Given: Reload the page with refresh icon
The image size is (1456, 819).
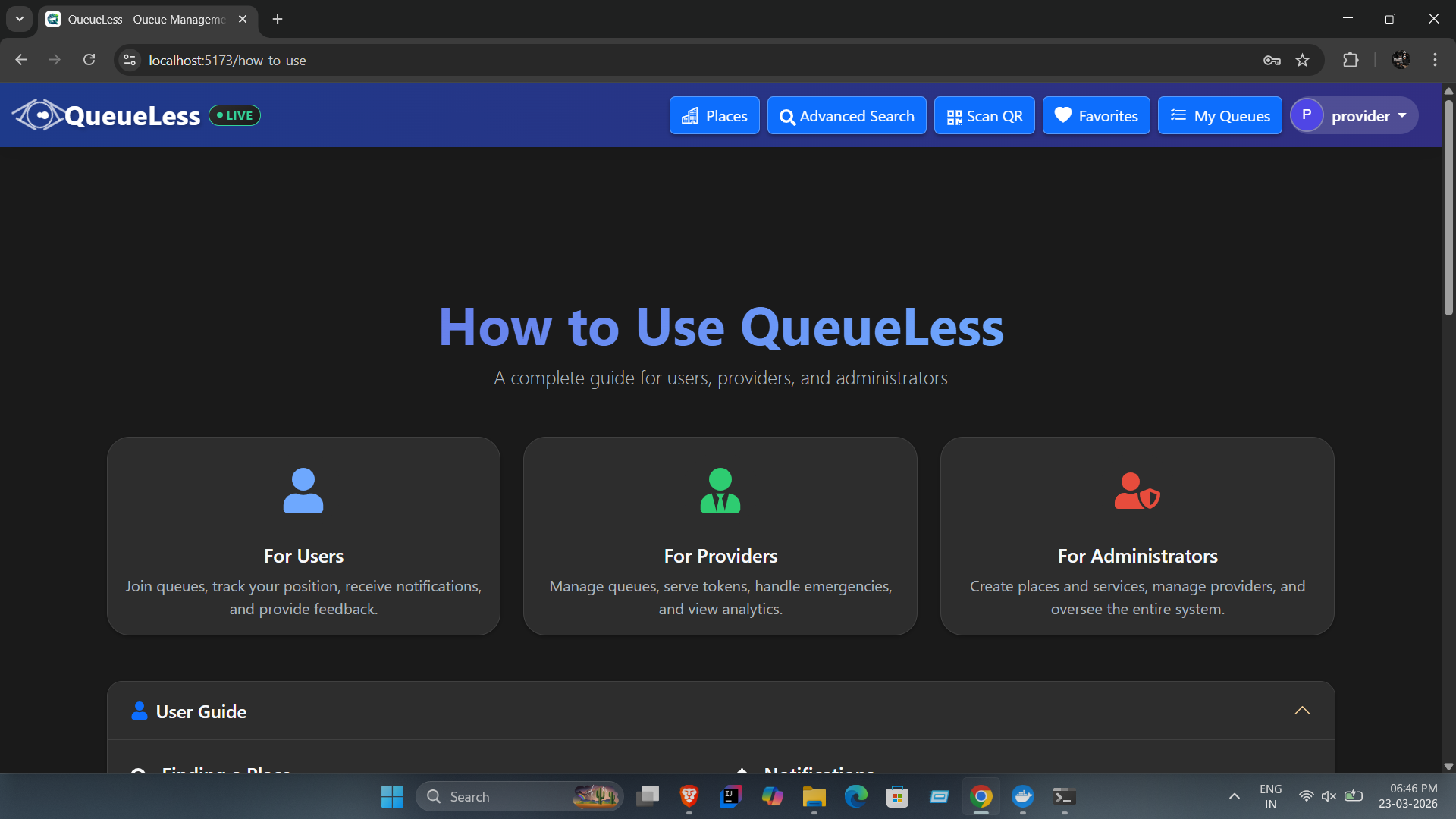Looking at the screenshot, I should click(89, 60).
